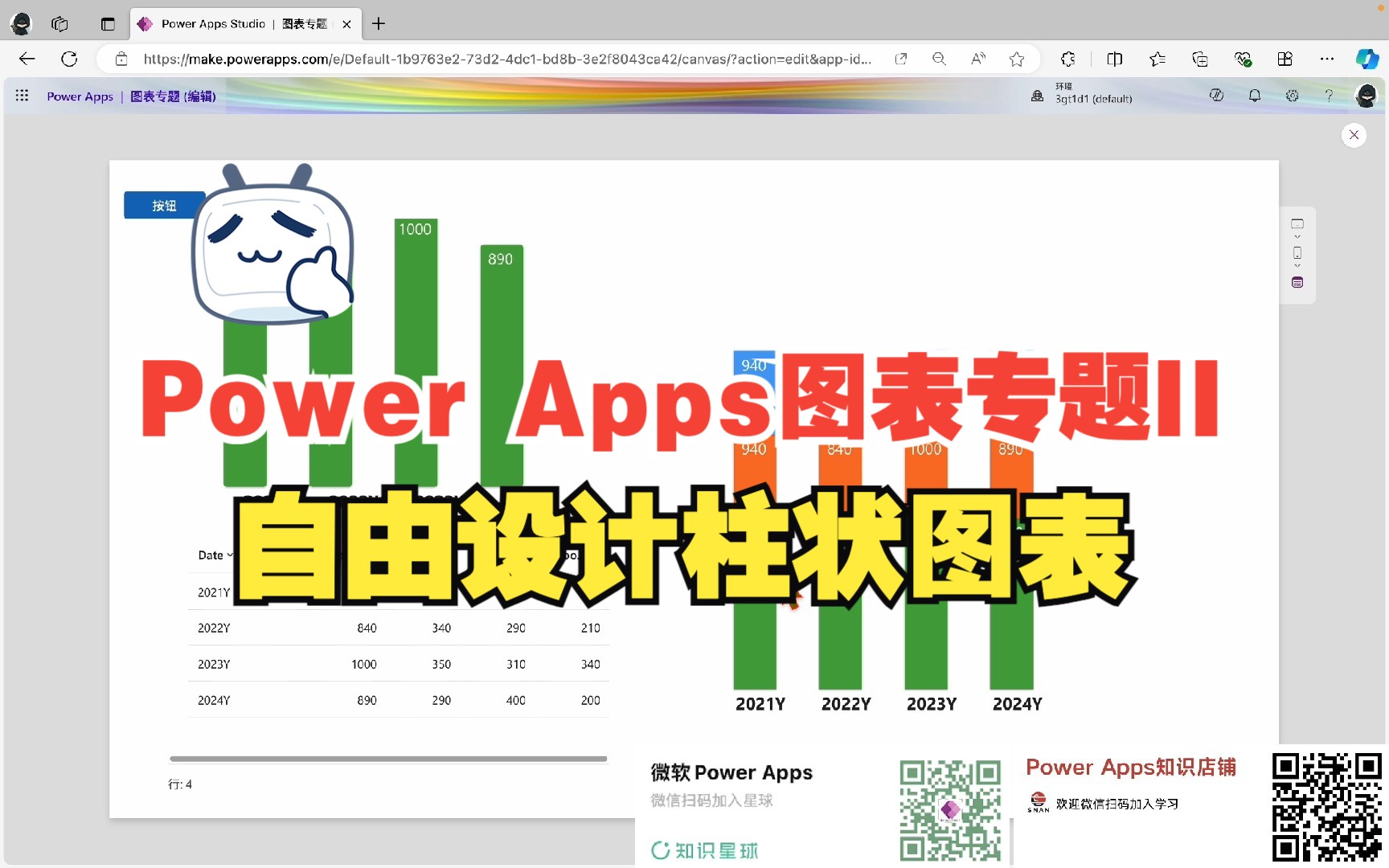View site information lock icon

coord(121,59)
